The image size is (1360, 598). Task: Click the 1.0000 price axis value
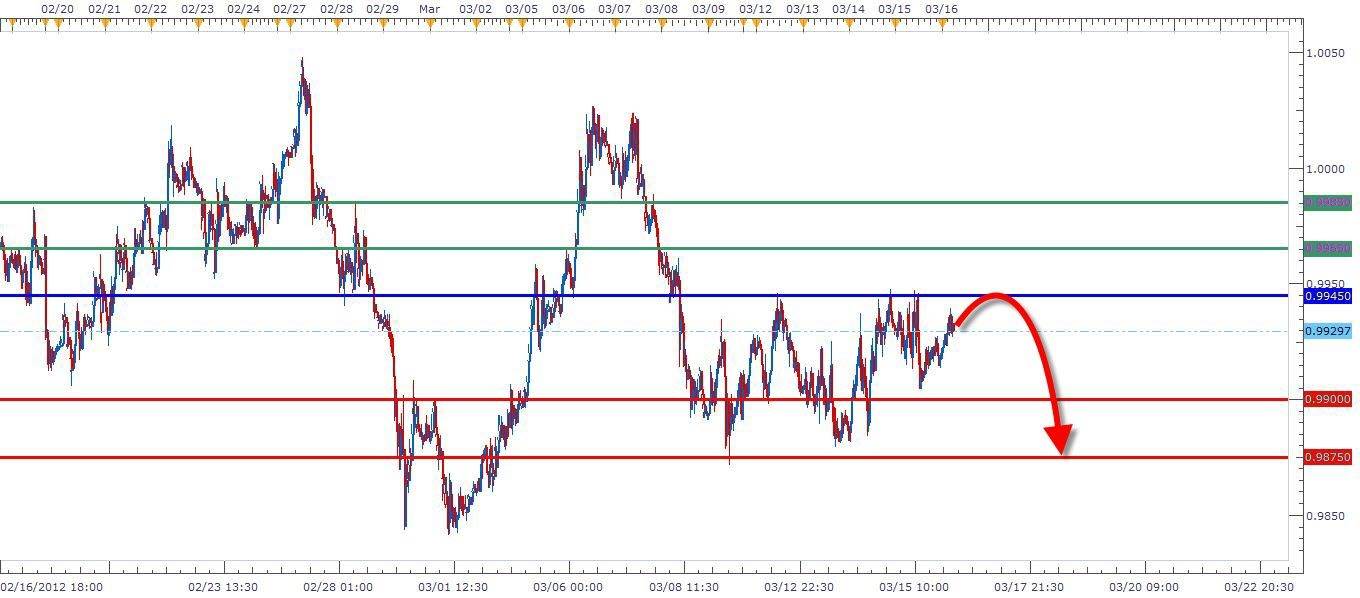[1328, 168]
